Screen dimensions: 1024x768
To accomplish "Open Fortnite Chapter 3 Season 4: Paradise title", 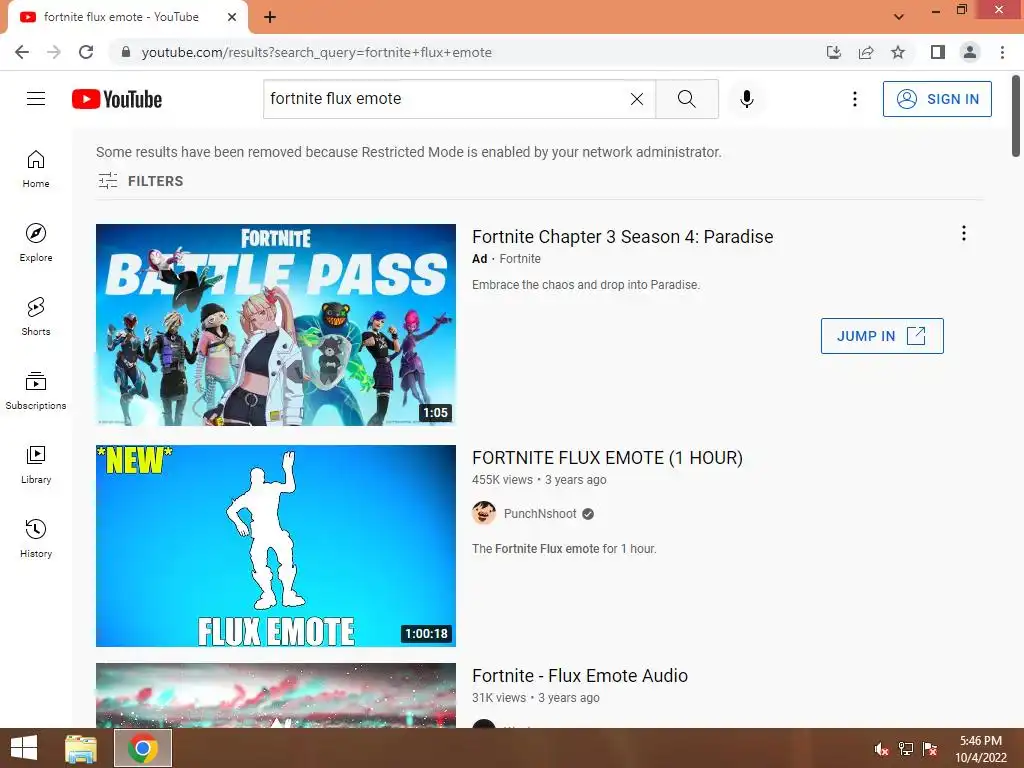I will 622,236.
